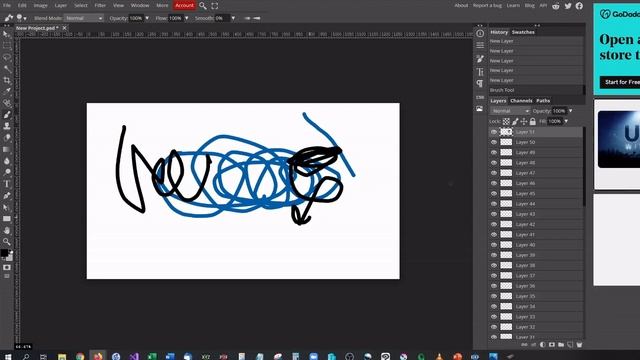
Task: Open the Info panel icon
Action: 480,33
